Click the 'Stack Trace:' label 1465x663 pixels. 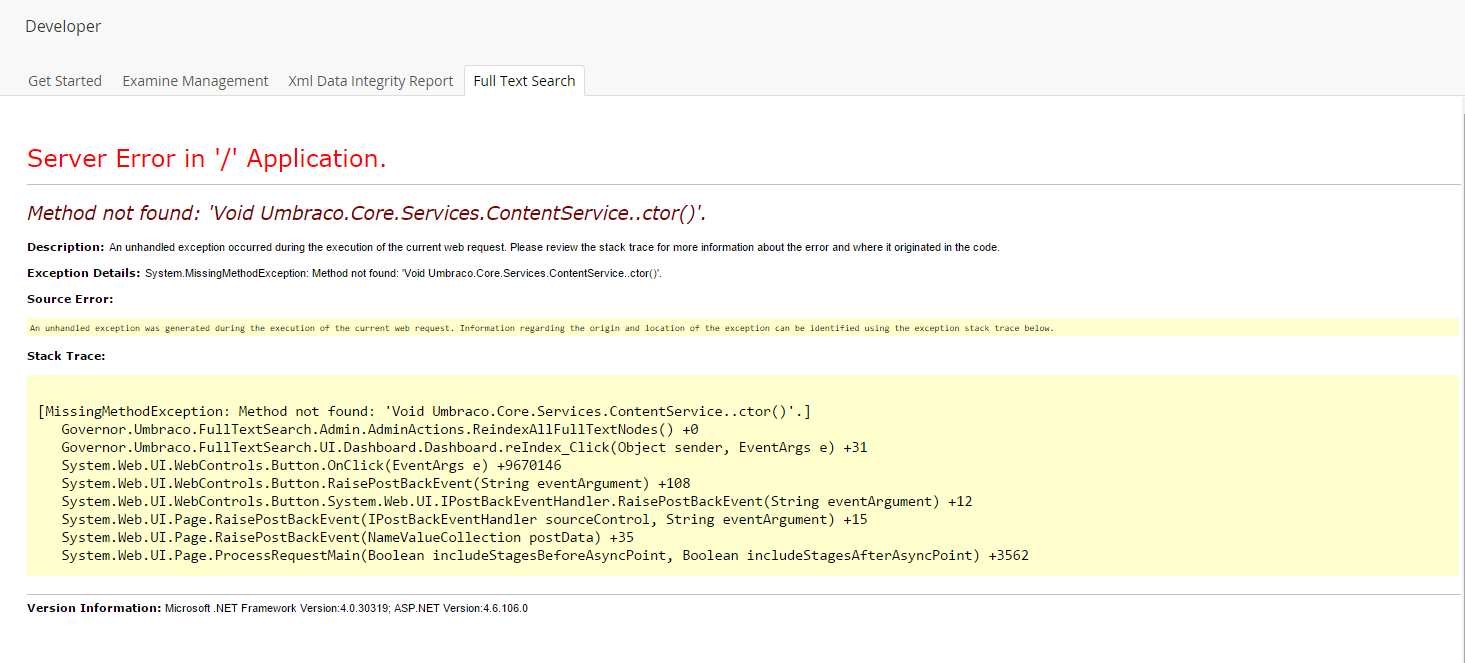[66, 356]
